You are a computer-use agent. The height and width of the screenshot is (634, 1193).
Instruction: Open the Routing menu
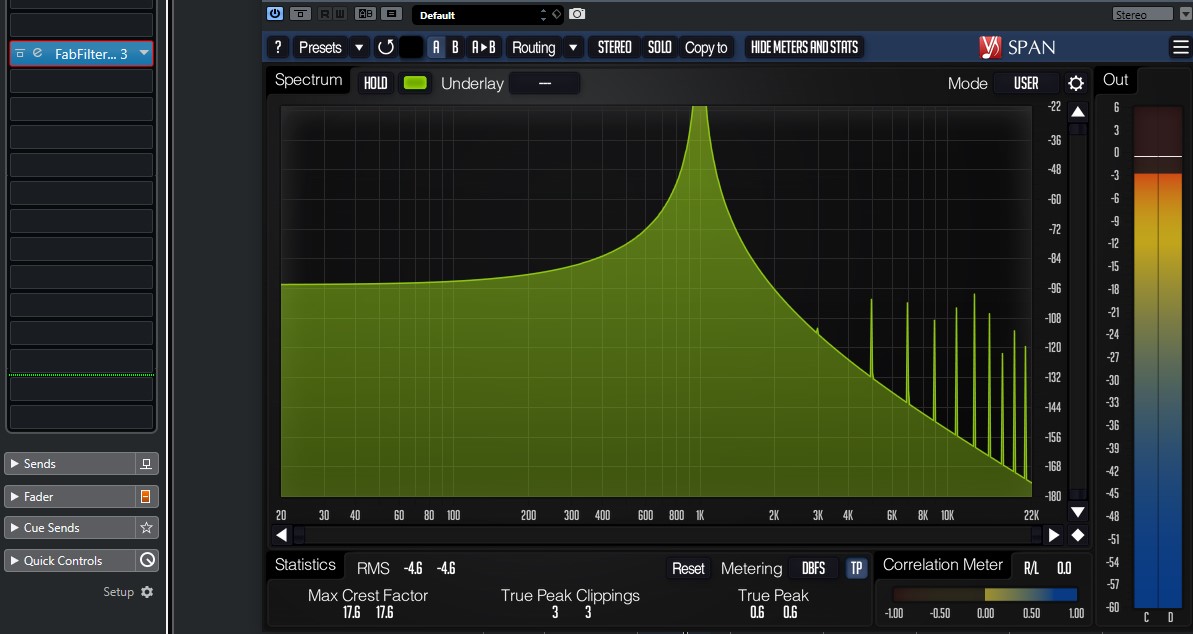pyautogui.click(x=533, y=47)
